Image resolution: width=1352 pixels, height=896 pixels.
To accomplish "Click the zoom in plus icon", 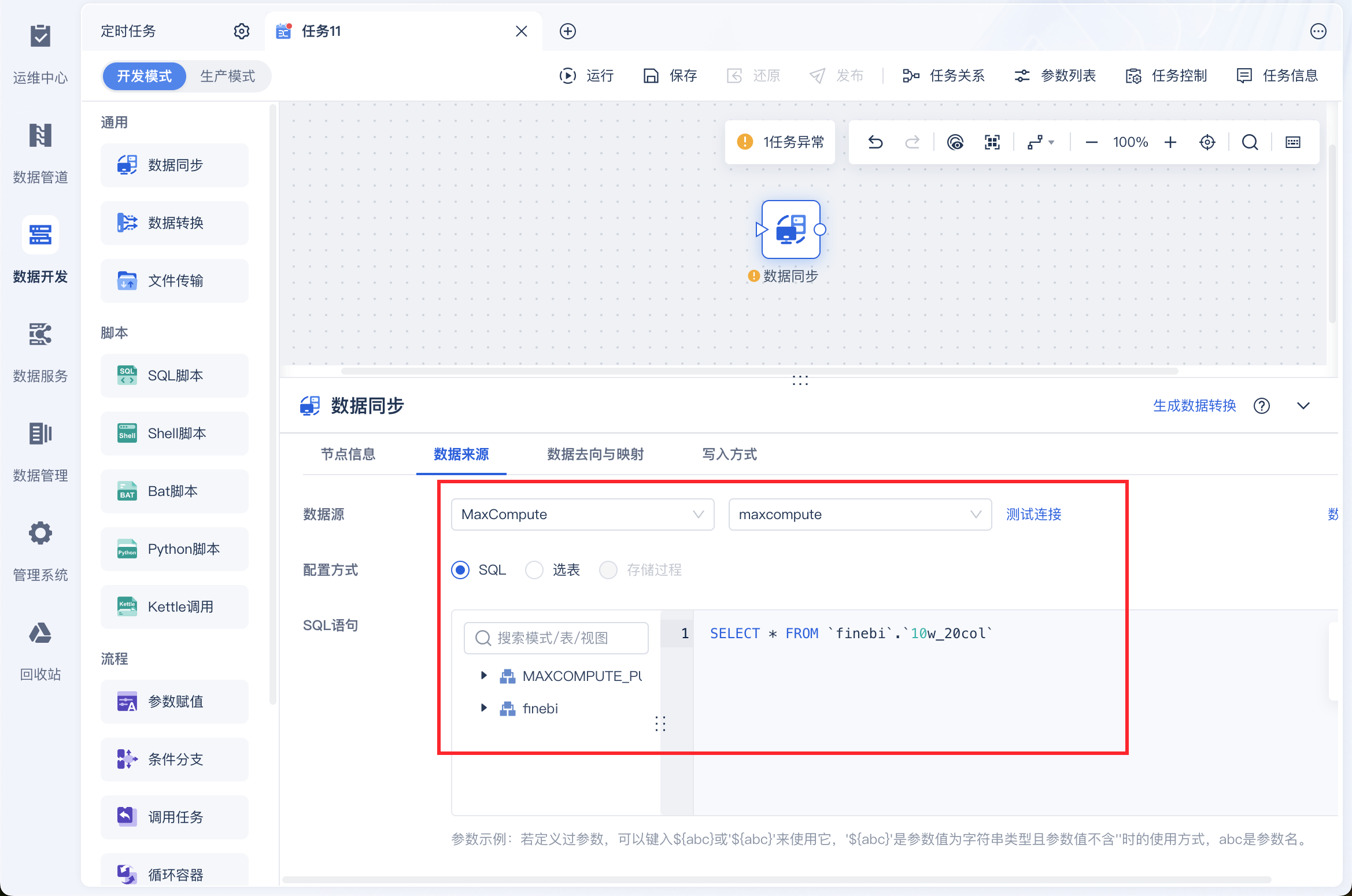I will (1170, 142).
